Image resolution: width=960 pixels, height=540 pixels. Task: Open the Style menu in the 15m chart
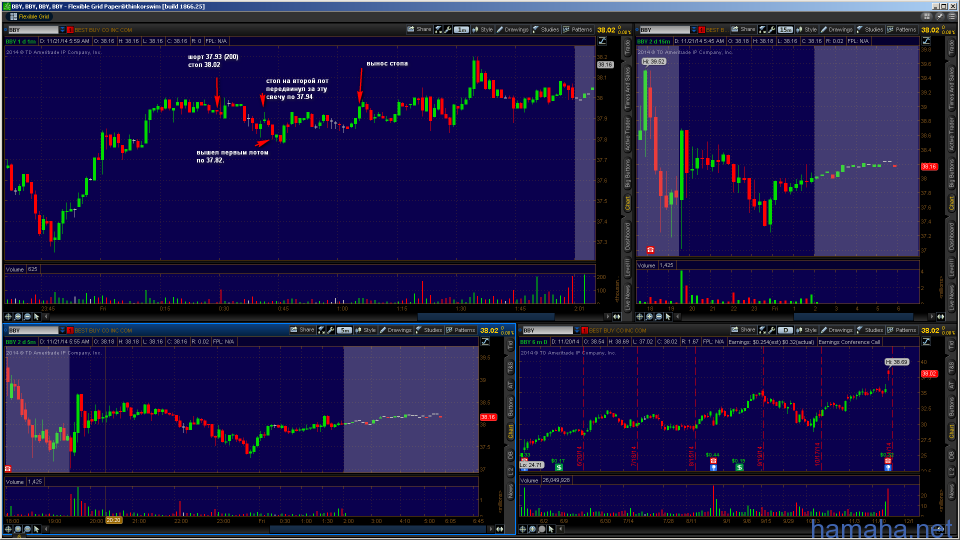806,29
